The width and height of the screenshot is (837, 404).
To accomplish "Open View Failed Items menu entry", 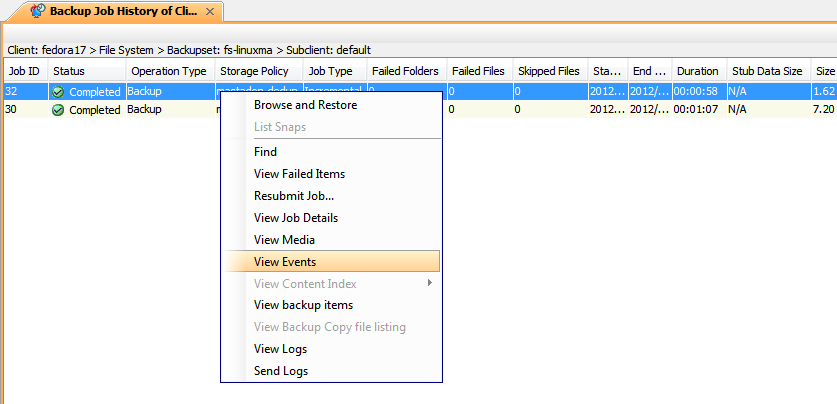I will coord(299,174).
